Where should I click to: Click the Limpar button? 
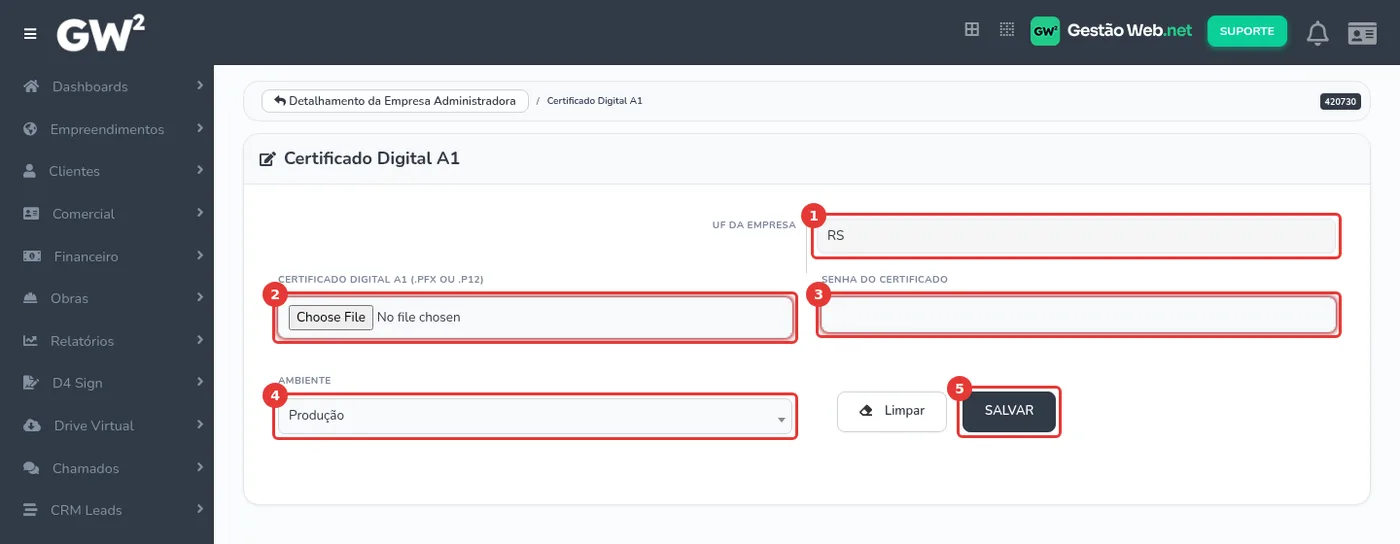(892, 411)
